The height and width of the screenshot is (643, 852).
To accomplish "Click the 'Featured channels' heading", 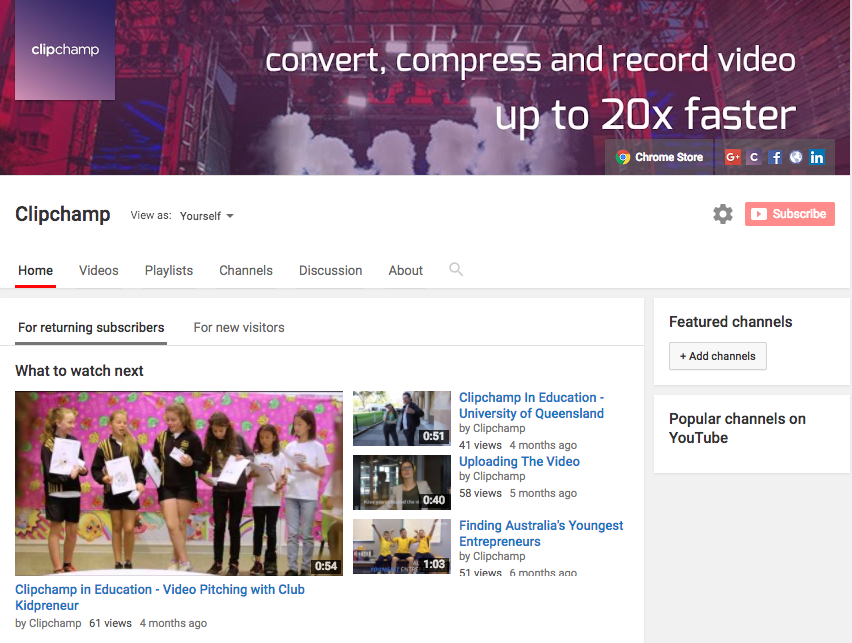I will (730, 322).
